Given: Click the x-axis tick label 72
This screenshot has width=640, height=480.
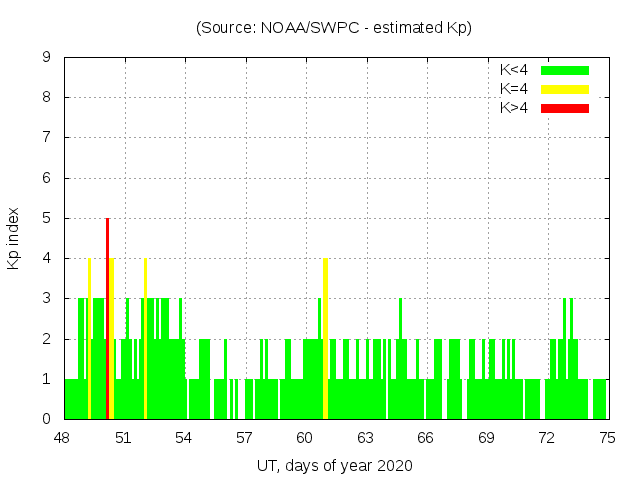Looking at the screenshot, I should coord(547,438).
